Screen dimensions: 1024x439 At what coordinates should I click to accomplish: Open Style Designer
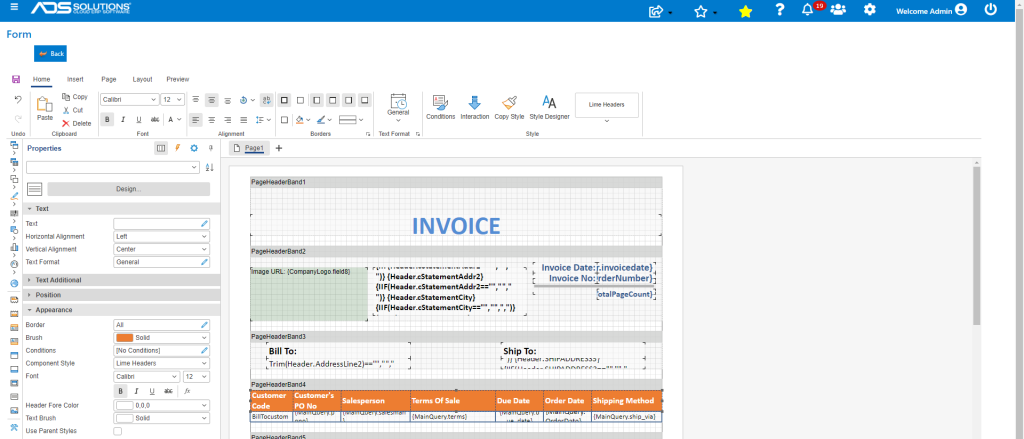(549, 108)
